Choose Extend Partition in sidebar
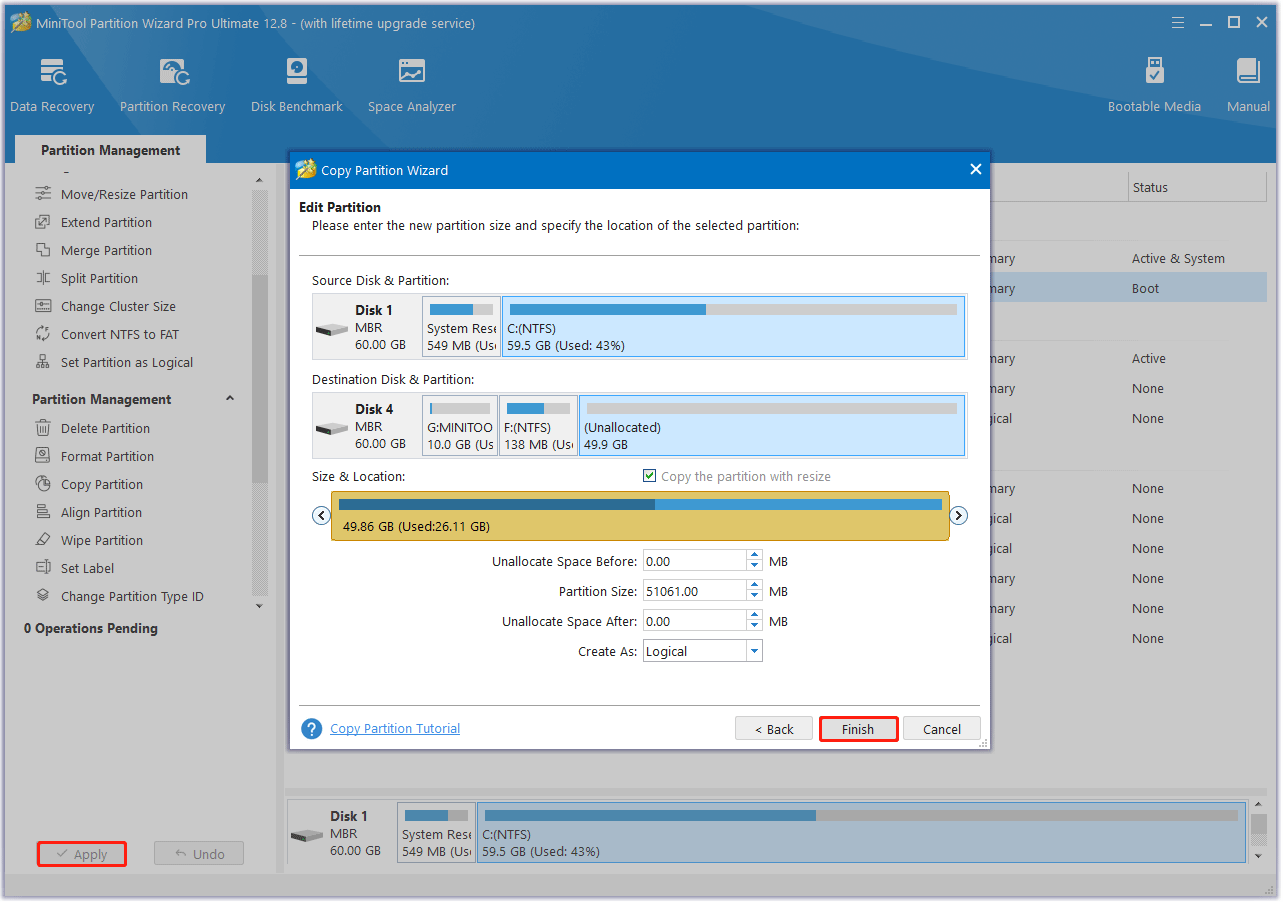The image size is (1283, 902). click(x=106, y=222)
